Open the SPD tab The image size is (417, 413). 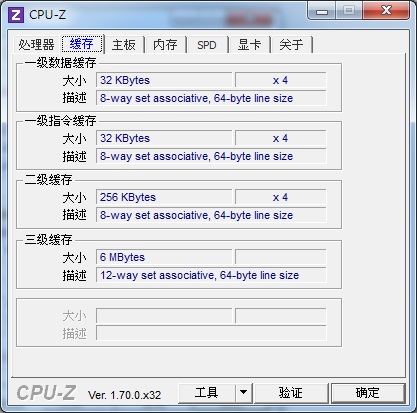pyautogui.click(x=207, y=45)
